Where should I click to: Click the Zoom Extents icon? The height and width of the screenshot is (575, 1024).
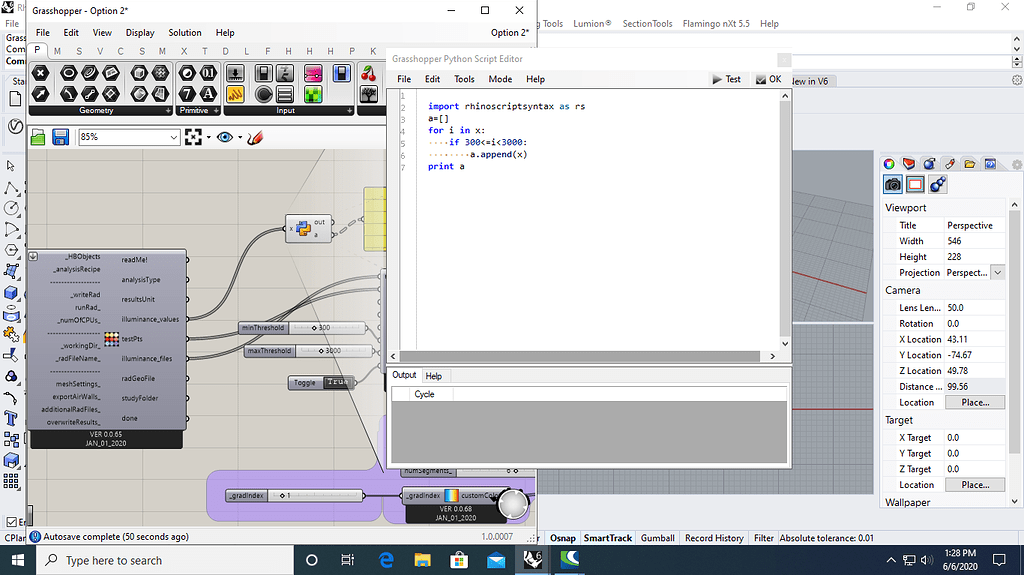pos(193,137)
